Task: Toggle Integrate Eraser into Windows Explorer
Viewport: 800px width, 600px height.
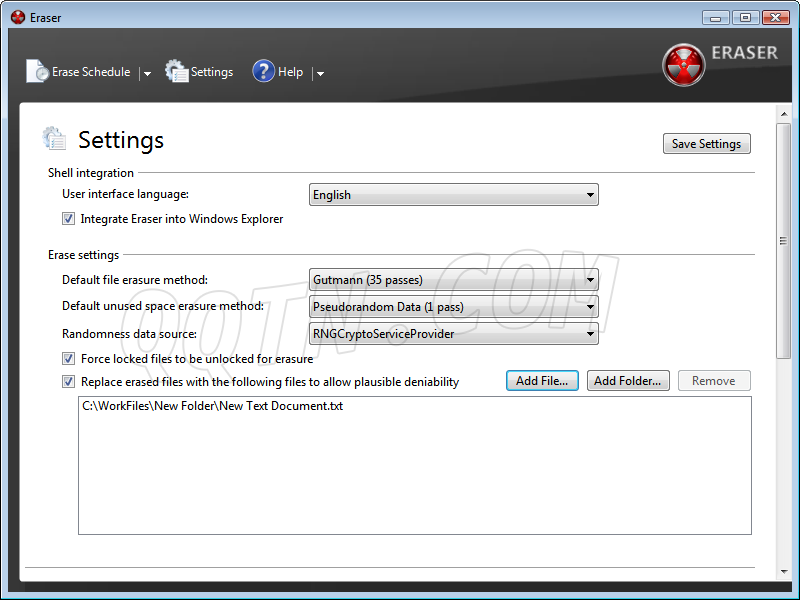Action: point(69,219)
